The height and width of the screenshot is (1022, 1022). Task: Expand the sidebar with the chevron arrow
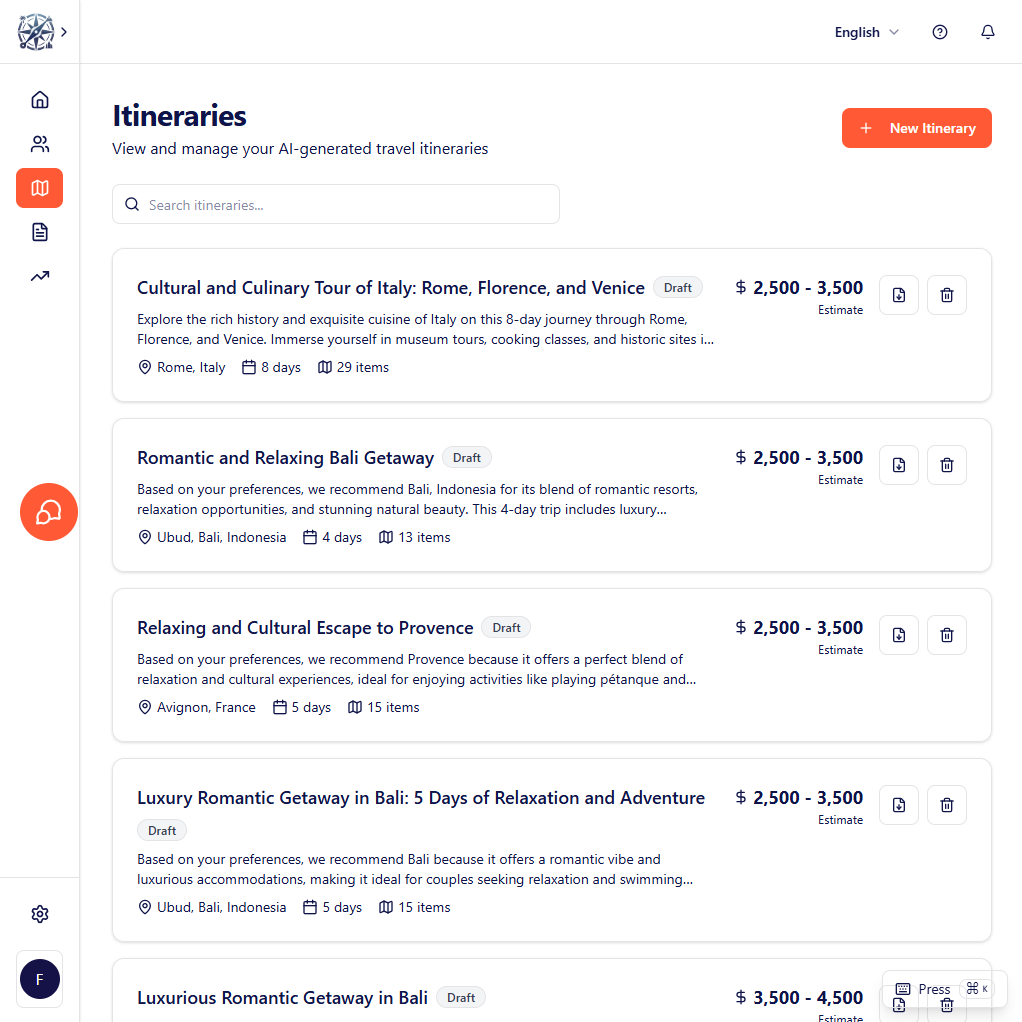point(64,31)
